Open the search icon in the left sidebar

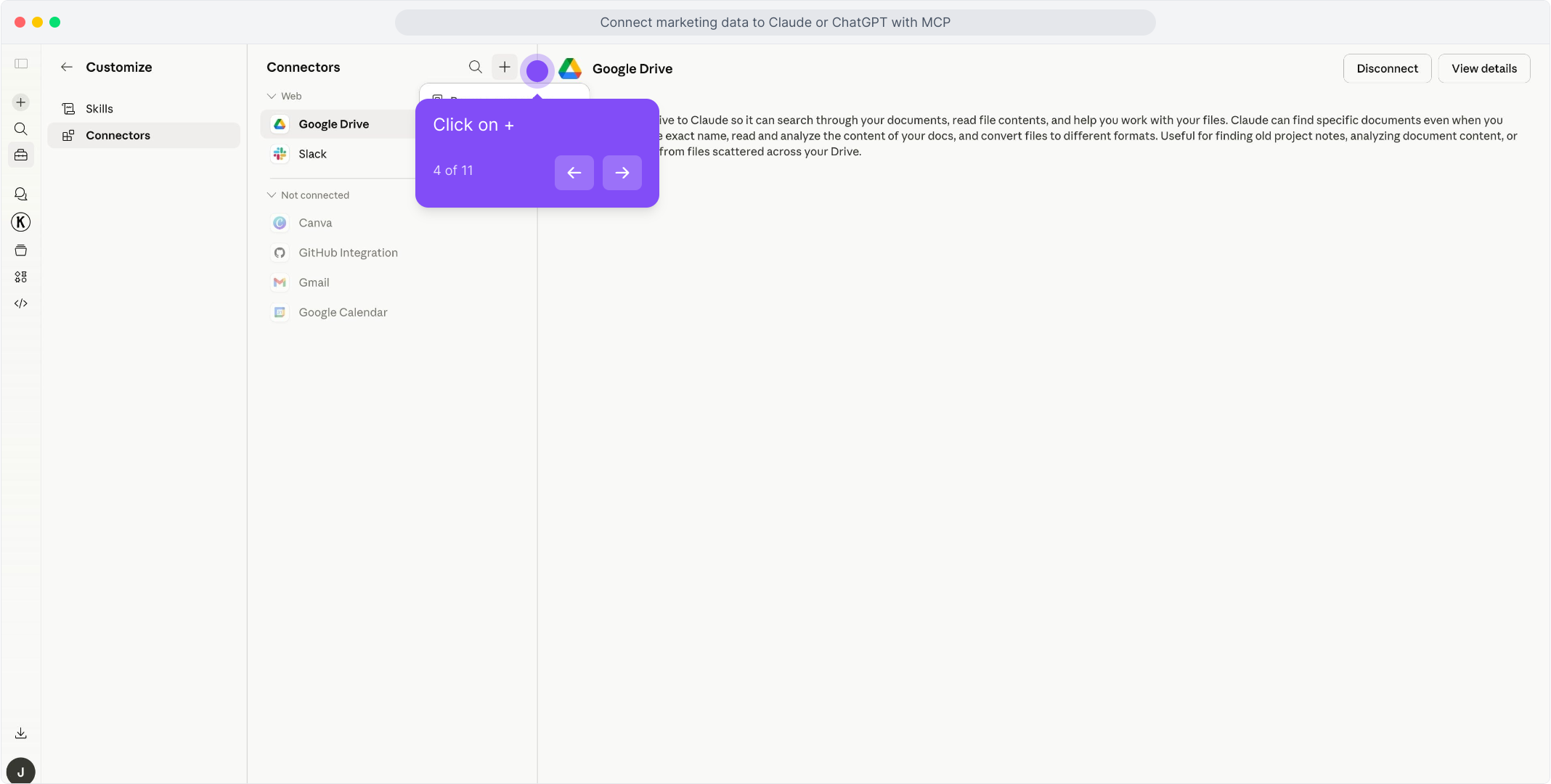[20, 128]
